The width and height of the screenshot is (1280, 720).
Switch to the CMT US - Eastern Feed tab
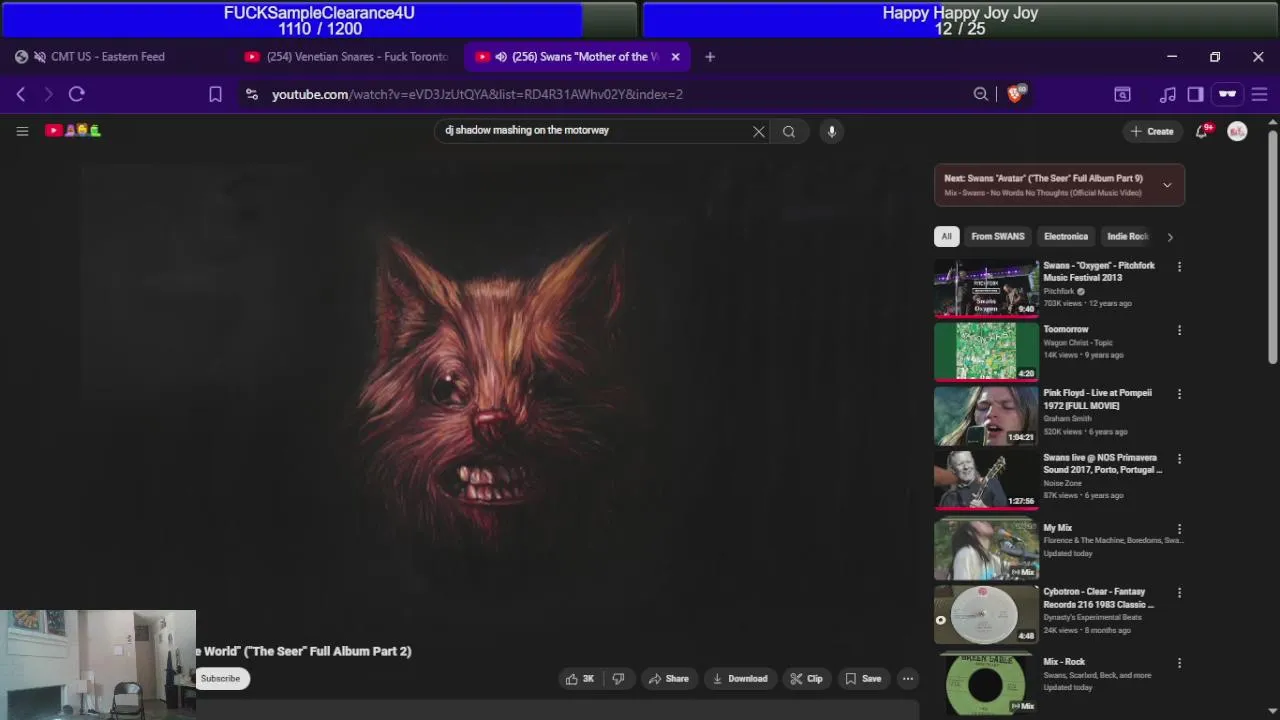108,57
